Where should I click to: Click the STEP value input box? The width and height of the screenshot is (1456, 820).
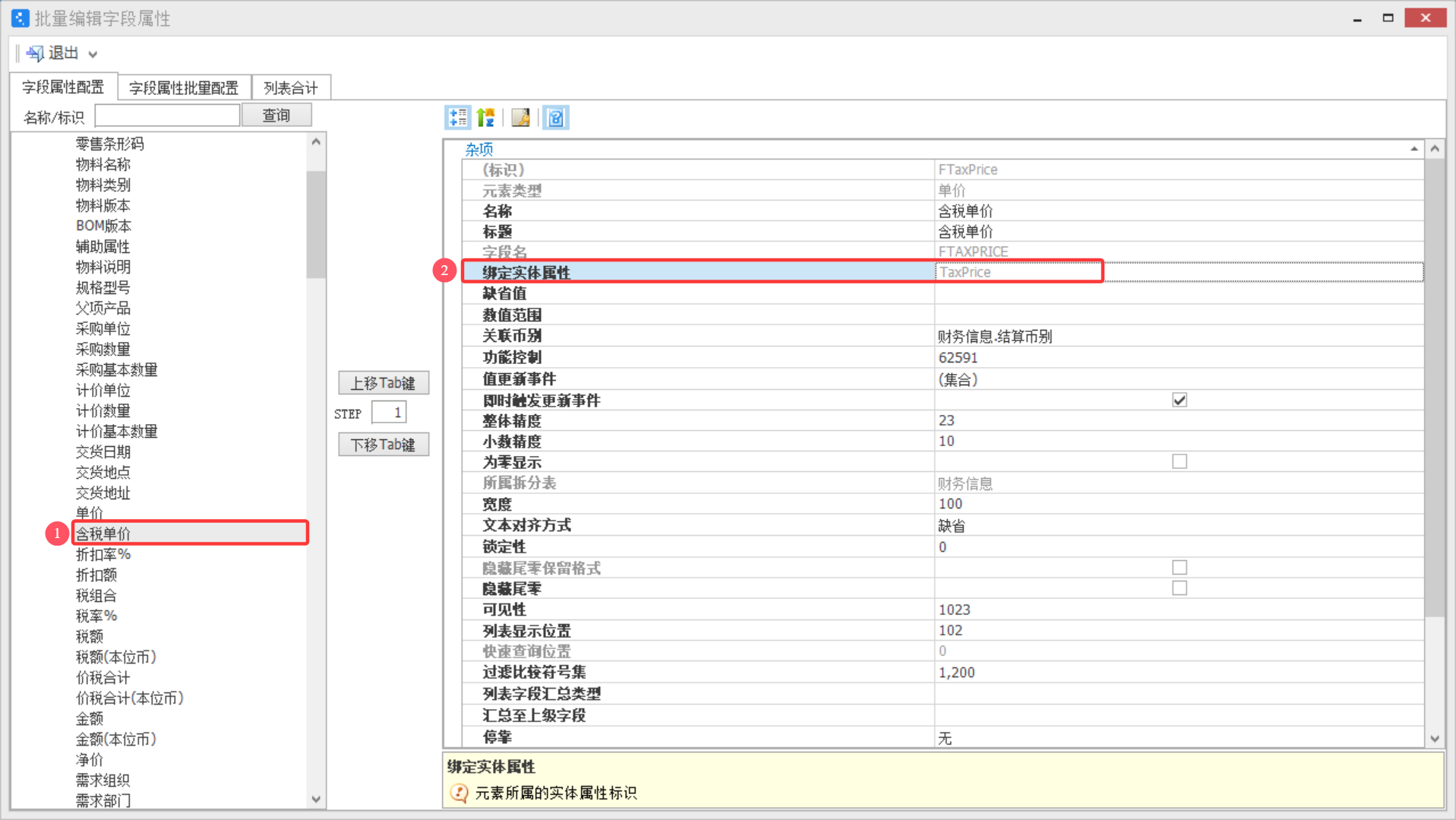[389, 413]
